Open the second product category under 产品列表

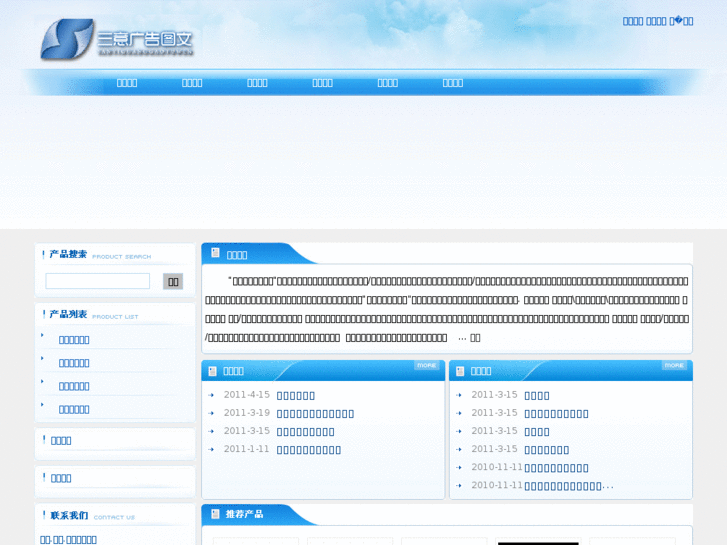click(x=74, y=363)
